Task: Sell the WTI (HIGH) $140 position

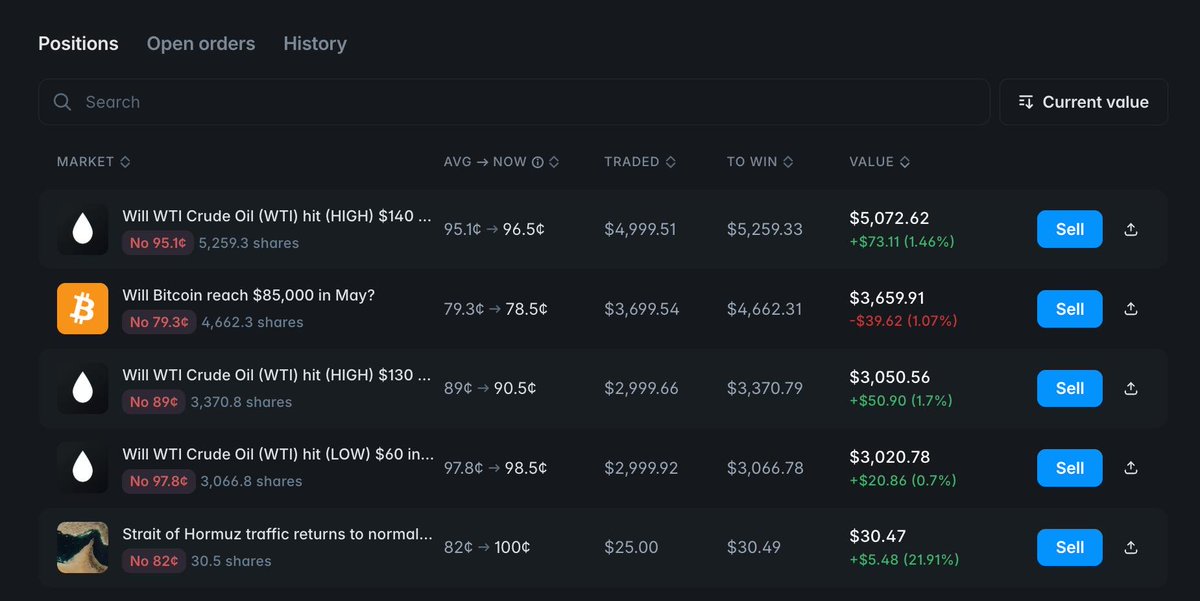Action: [1069, 229]
